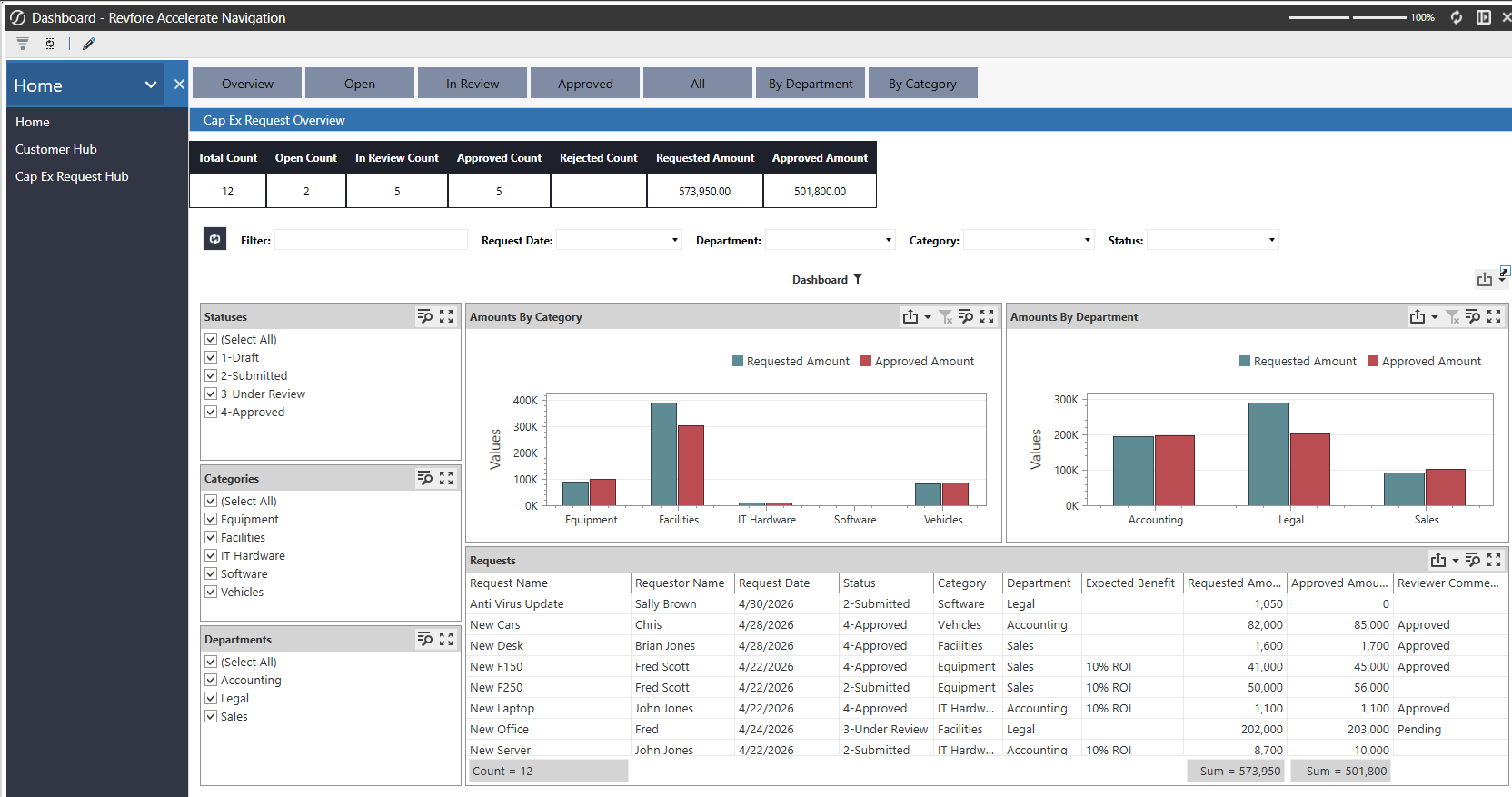The width and height of the screenshot is (1512, 797).
Task: Click the pencil edit icon in toolbar
Action: [x=89, y=44]
